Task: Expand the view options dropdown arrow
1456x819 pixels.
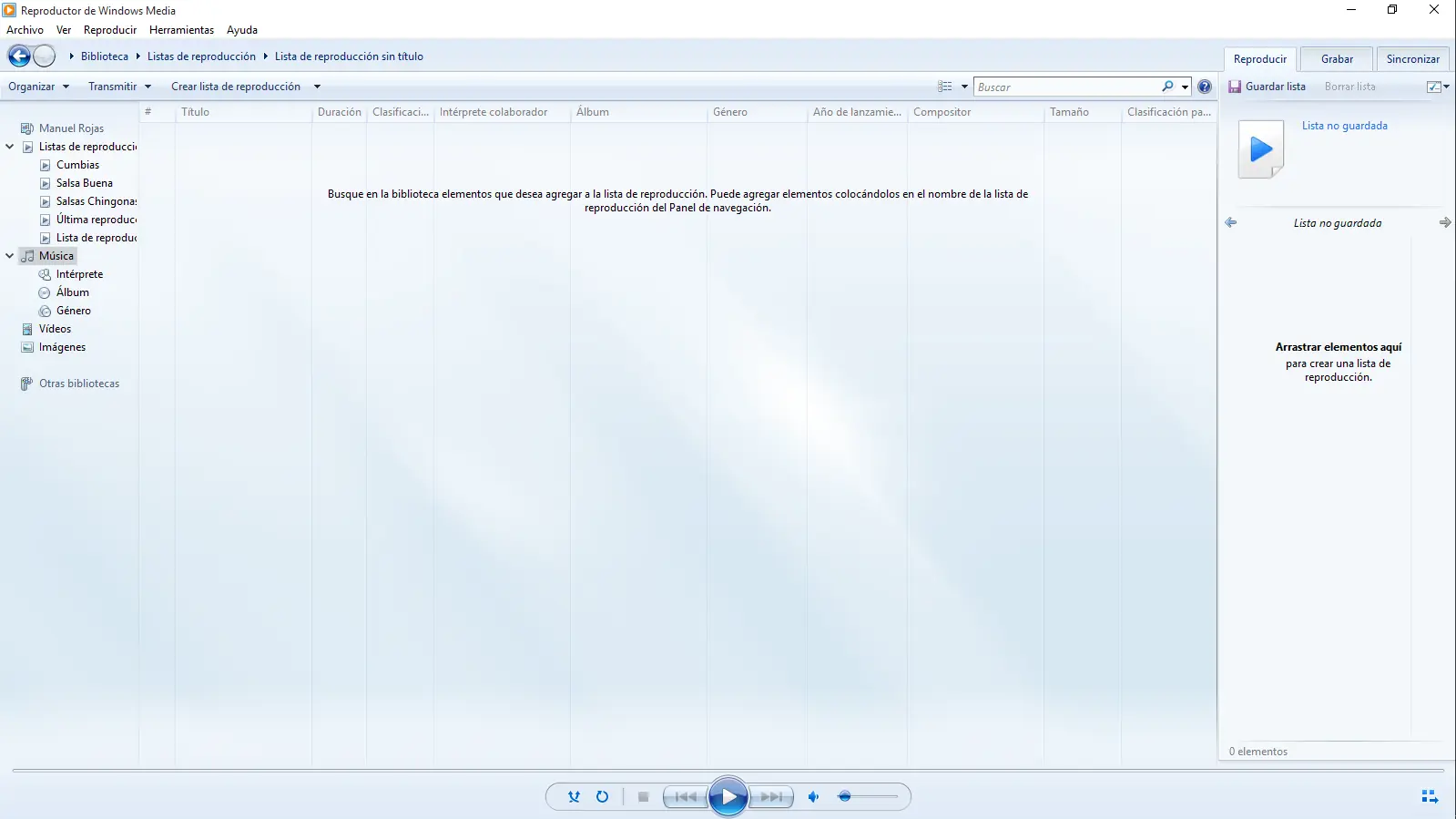Action: point(964,87)
